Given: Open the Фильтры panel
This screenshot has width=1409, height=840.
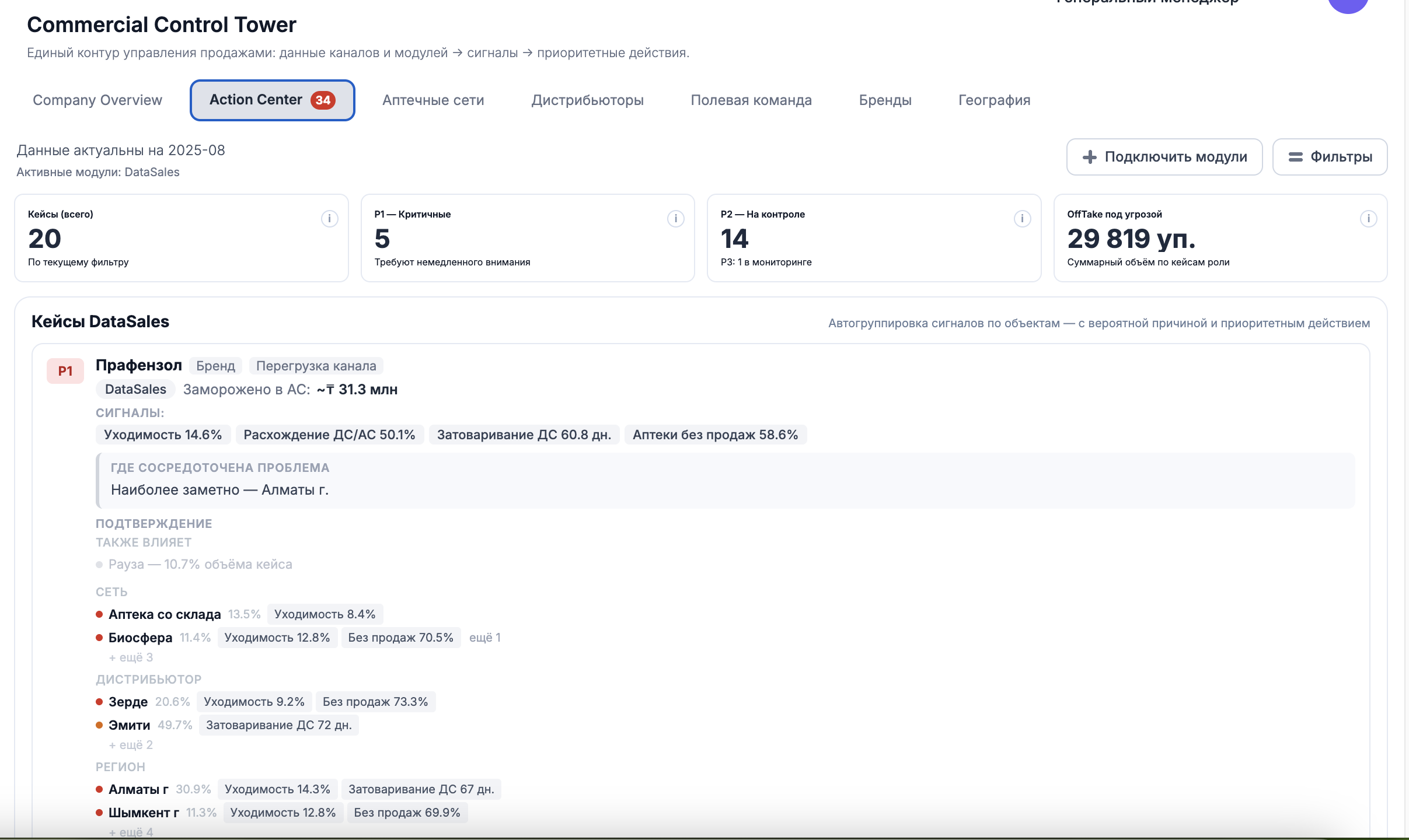Looking at the screenshot, I should tap(1330, 156).
